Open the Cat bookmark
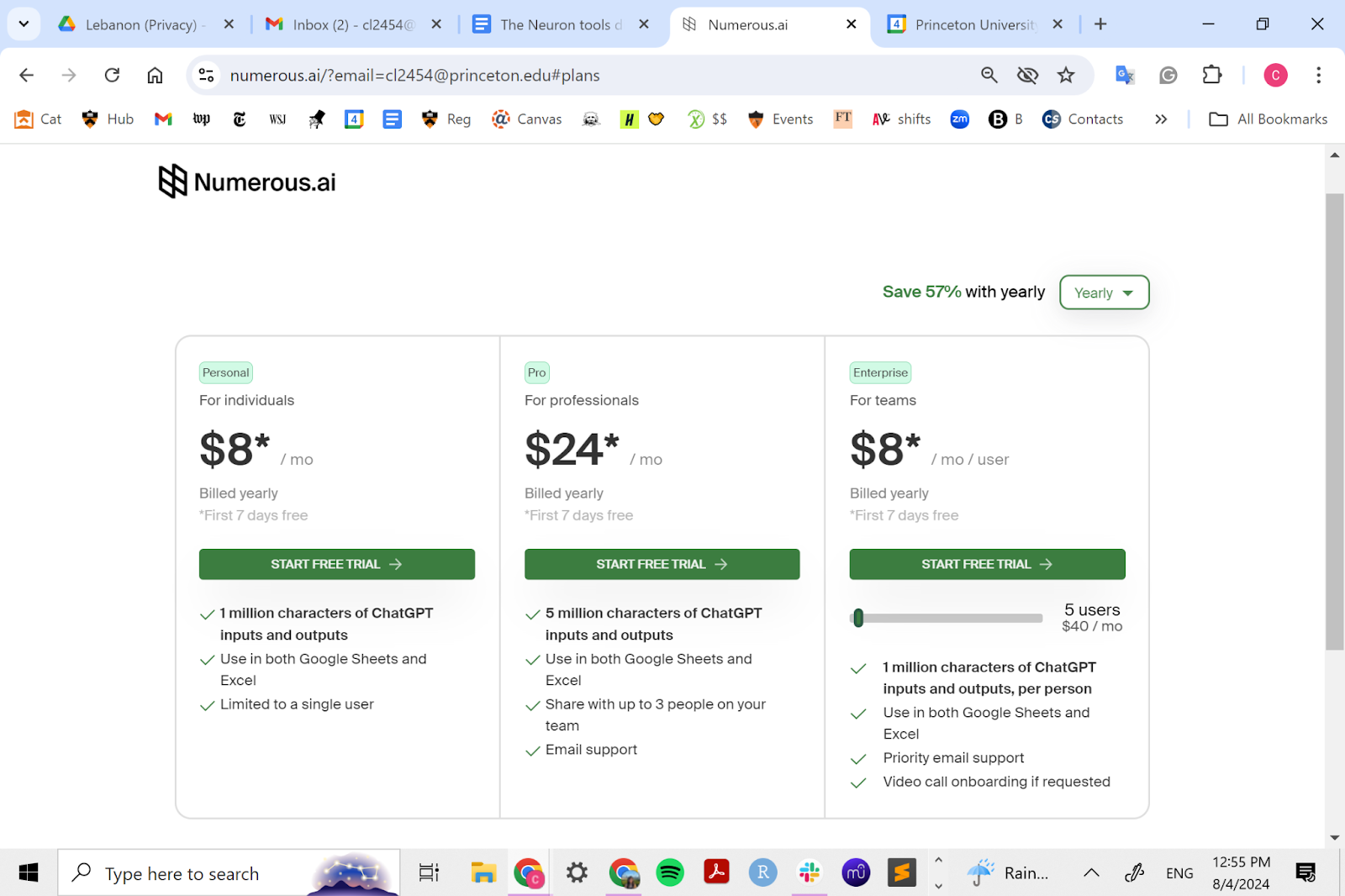Viewport: 1345px width, 896px height. (39, 119)
